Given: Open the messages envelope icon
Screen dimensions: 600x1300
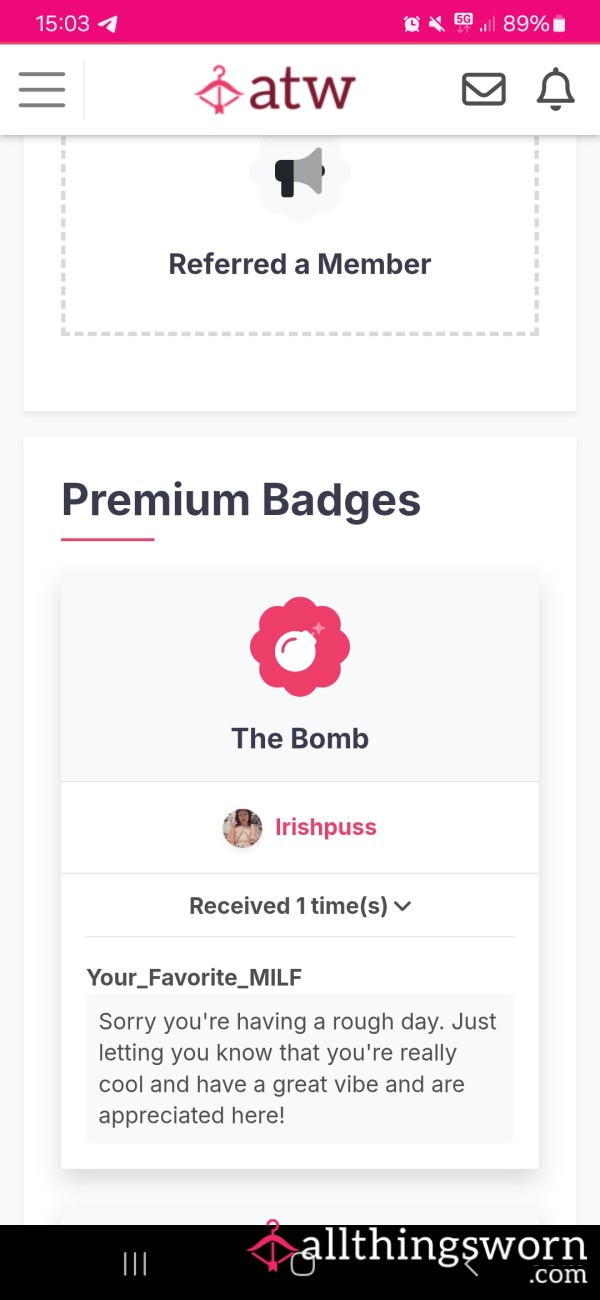Looking at the screenshot, I should [x=483, y=90].
